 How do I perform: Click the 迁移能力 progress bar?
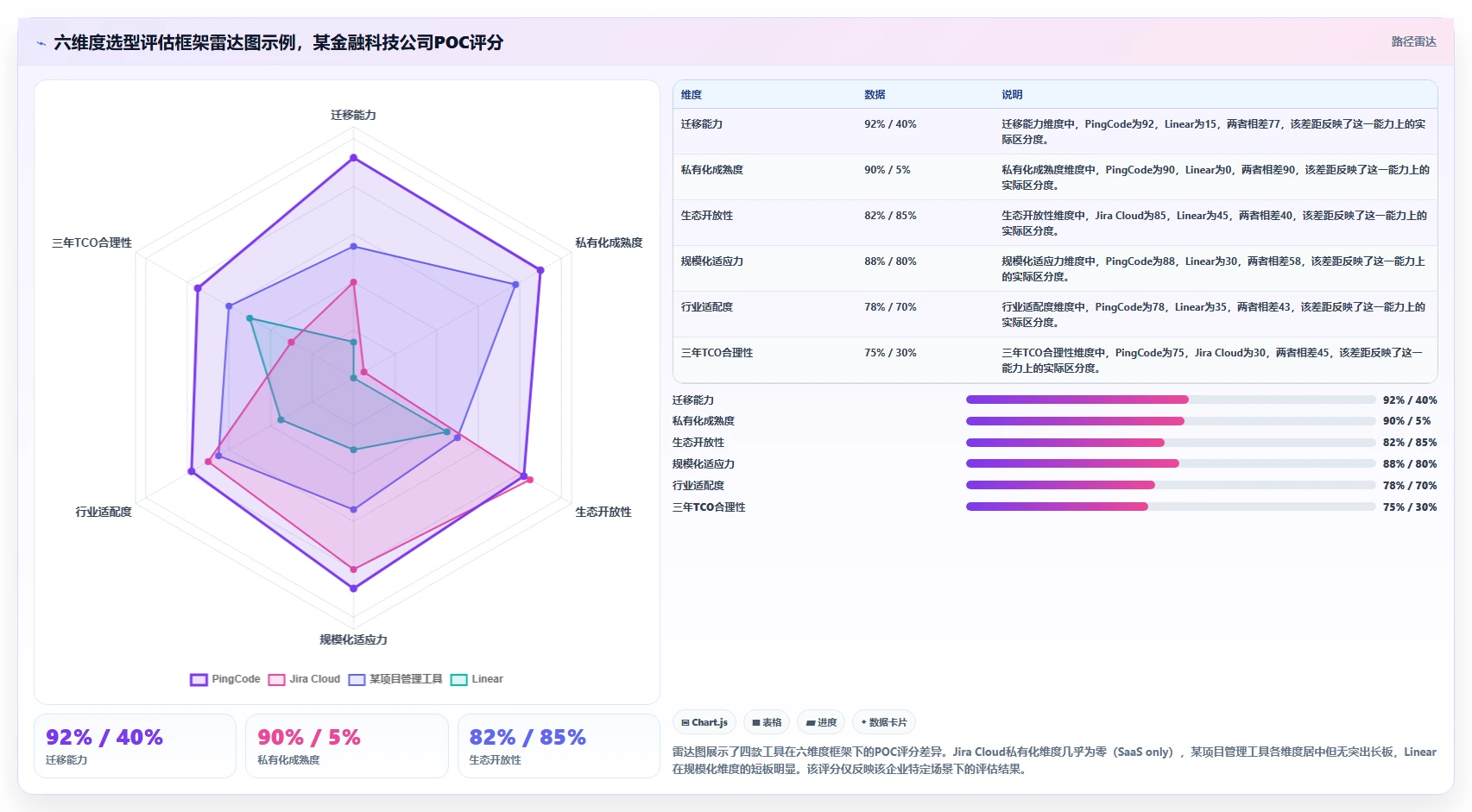click(1171, 400)
